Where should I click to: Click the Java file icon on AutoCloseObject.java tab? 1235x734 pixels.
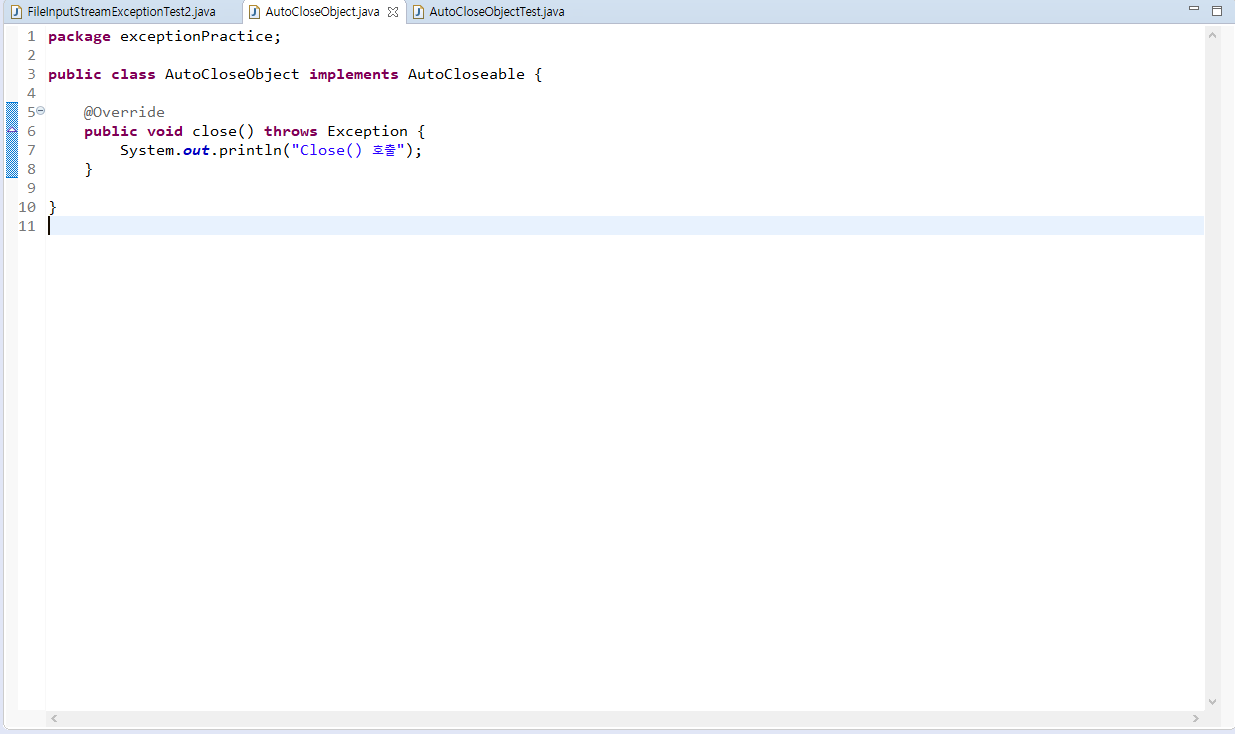[x=254, y=12]
